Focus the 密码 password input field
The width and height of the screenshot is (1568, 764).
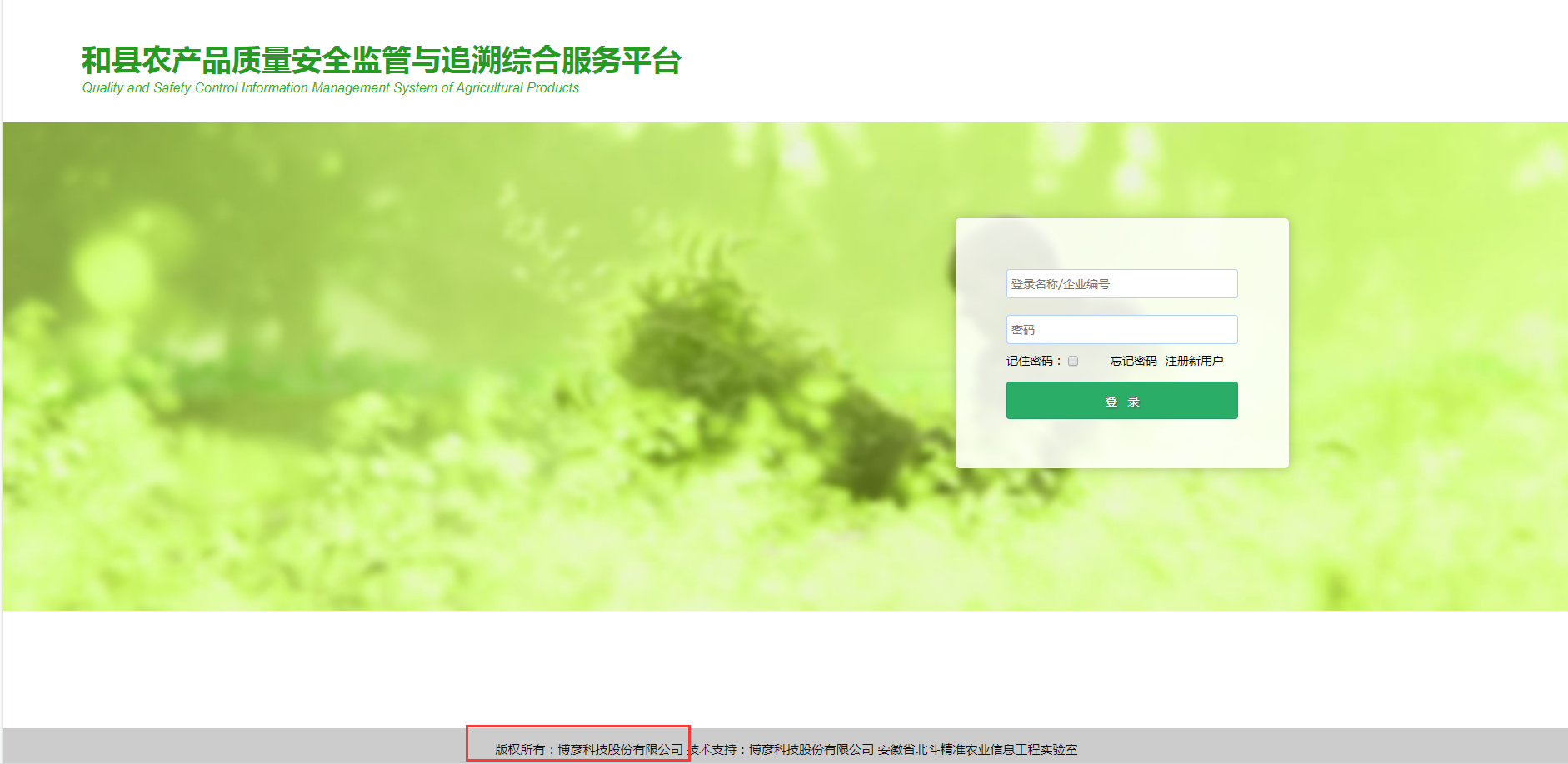[1121, 330]
